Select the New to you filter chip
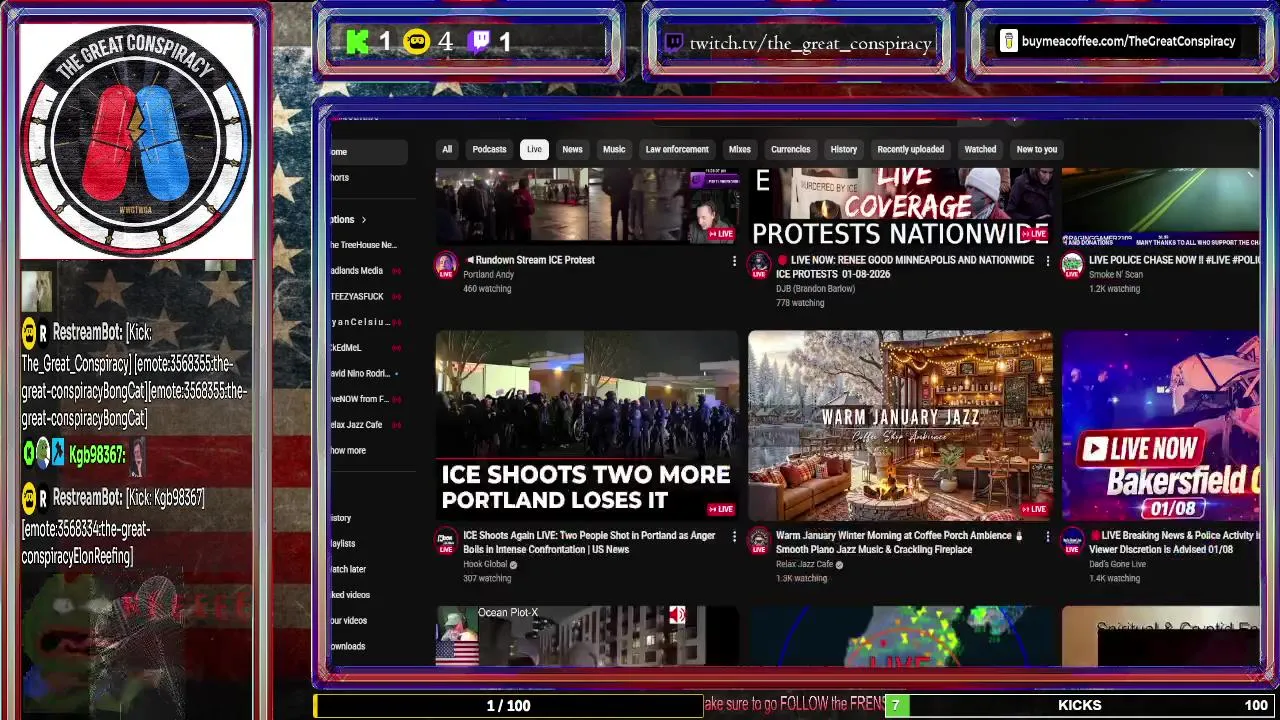This screenshot has height=720, width=1280. (1037, 149)
